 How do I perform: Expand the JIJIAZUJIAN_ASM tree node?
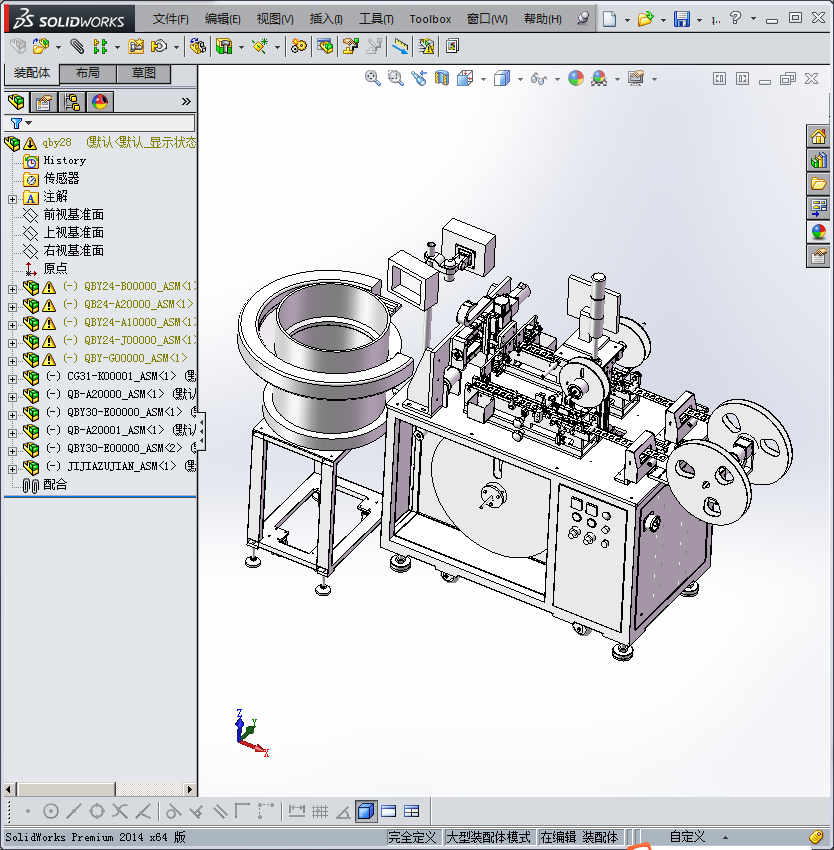(12, 467)
